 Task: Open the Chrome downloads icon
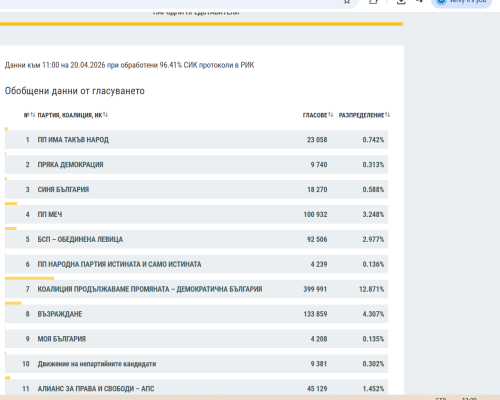click(x=401, y=1)
